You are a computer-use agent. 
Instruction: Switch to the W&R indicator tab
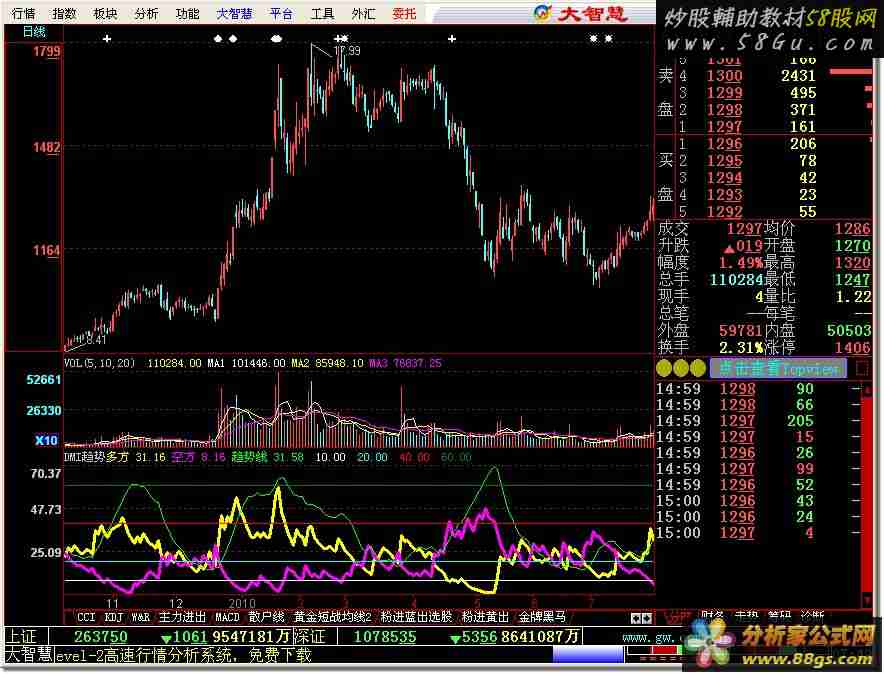pyautogui.click(x=141, y=617)
